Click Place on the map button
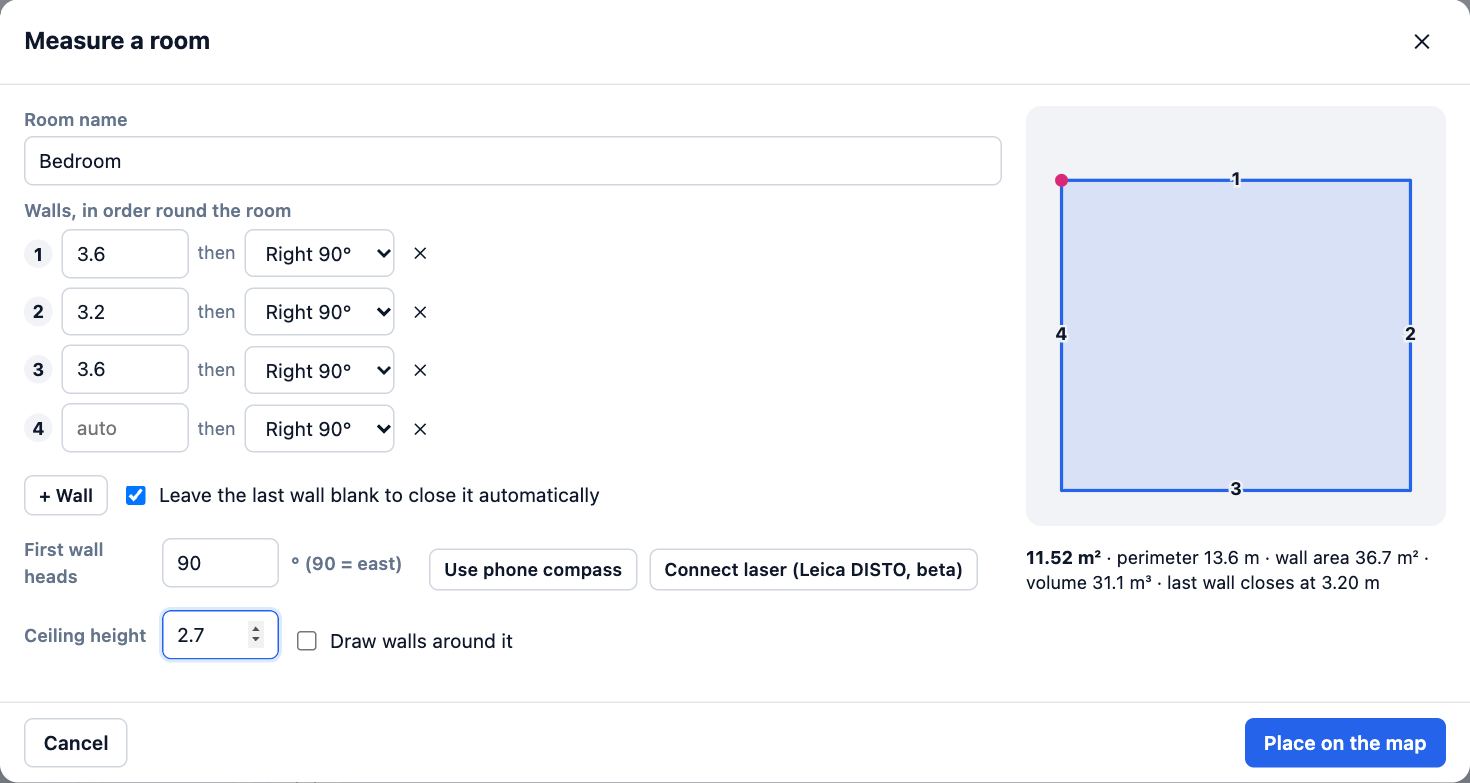 coord(1345,743)
